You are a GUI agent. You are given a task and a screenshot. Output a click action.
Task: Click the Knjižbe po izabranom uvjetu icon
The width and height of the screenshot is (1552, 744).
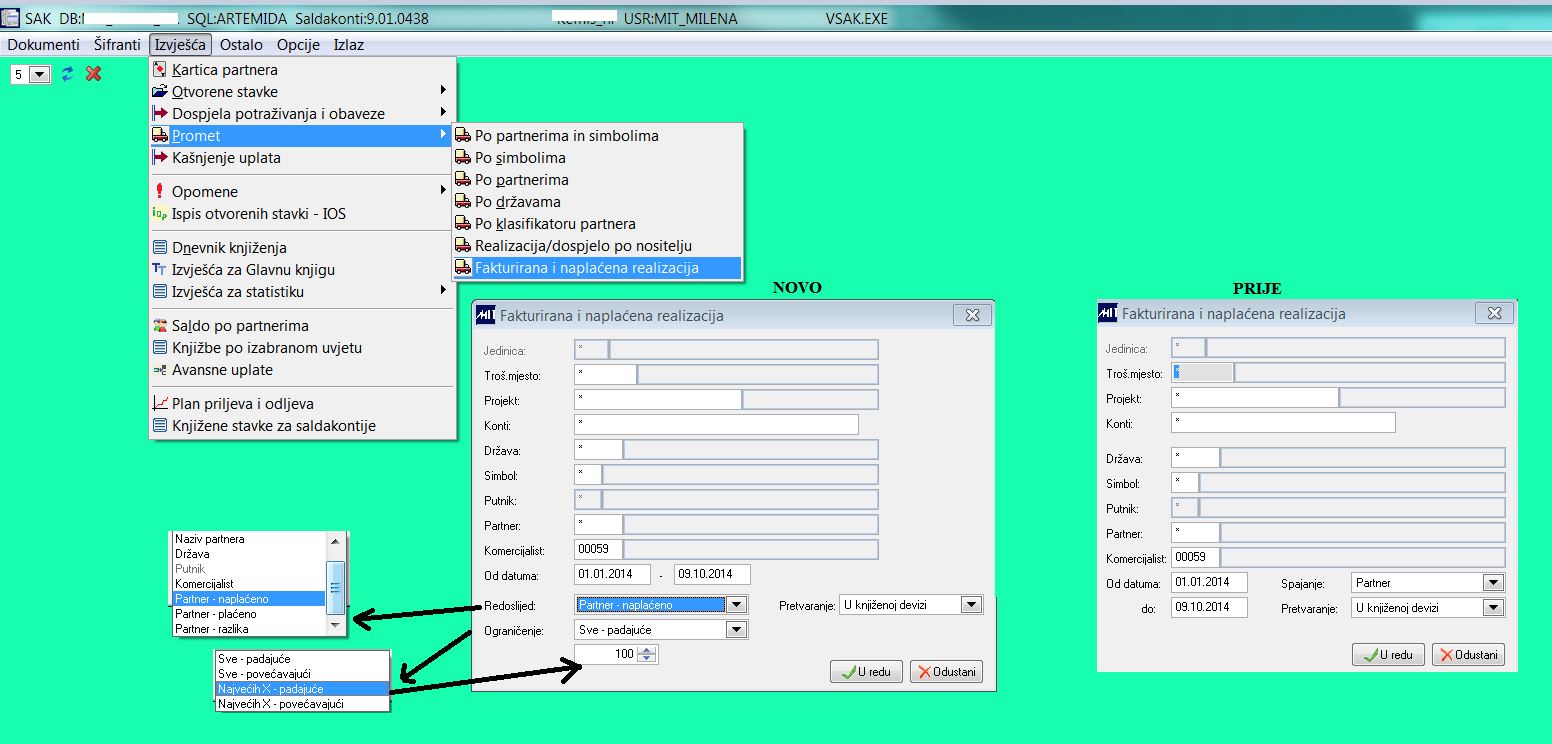(160, 348)
